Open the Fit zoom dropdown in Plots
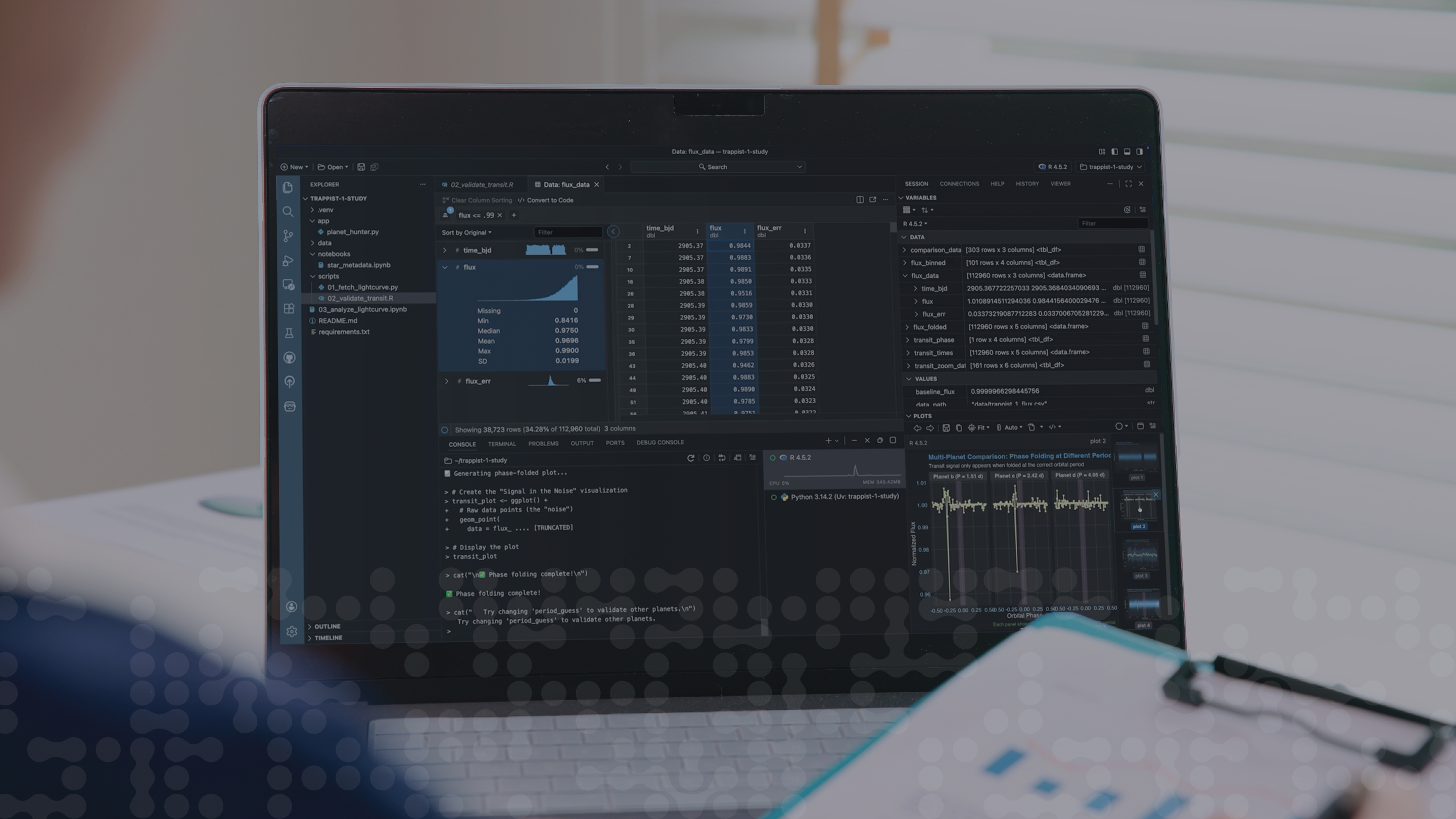1456x819 pixels. (x=979, y=427)
